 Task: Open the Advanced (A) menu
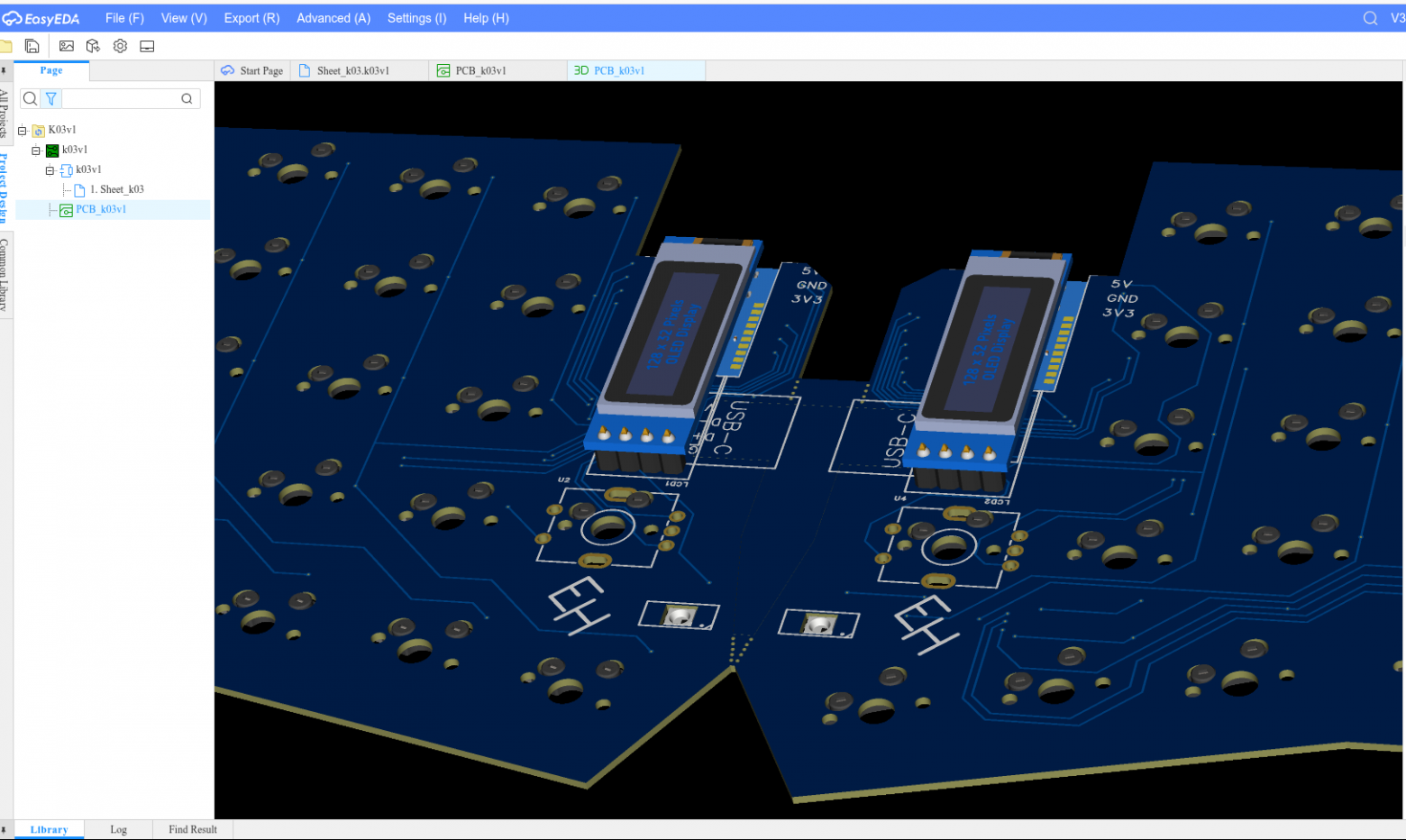coord(333,18)
